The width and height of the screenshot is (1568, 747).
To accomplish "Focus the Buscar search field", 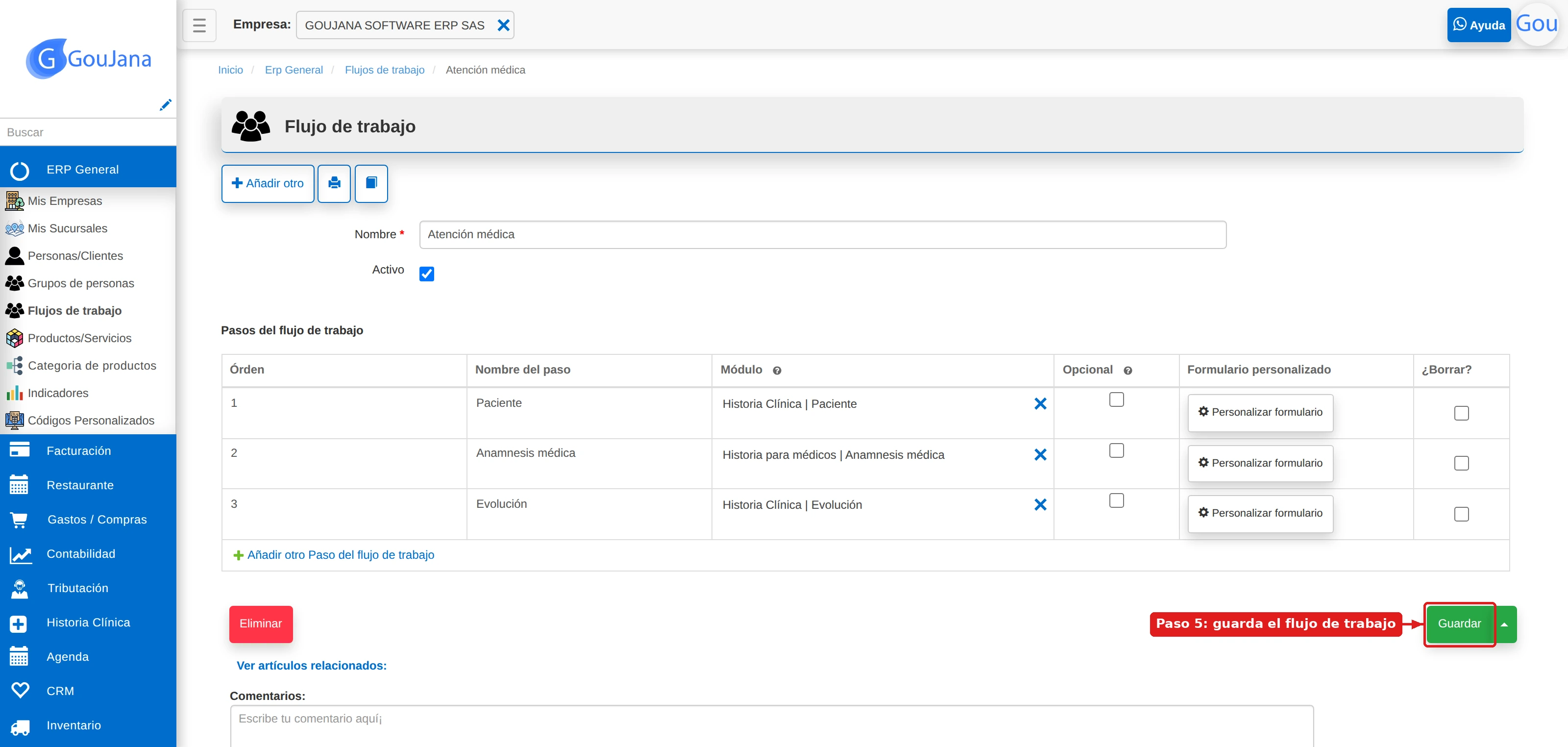I will coord(88,132).
